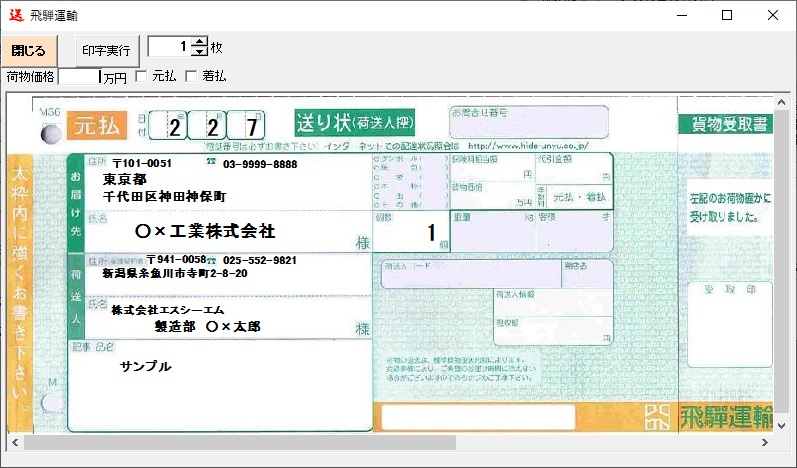
Task: Enable the 元払 checkbox
Action: (x=141, y=76)
